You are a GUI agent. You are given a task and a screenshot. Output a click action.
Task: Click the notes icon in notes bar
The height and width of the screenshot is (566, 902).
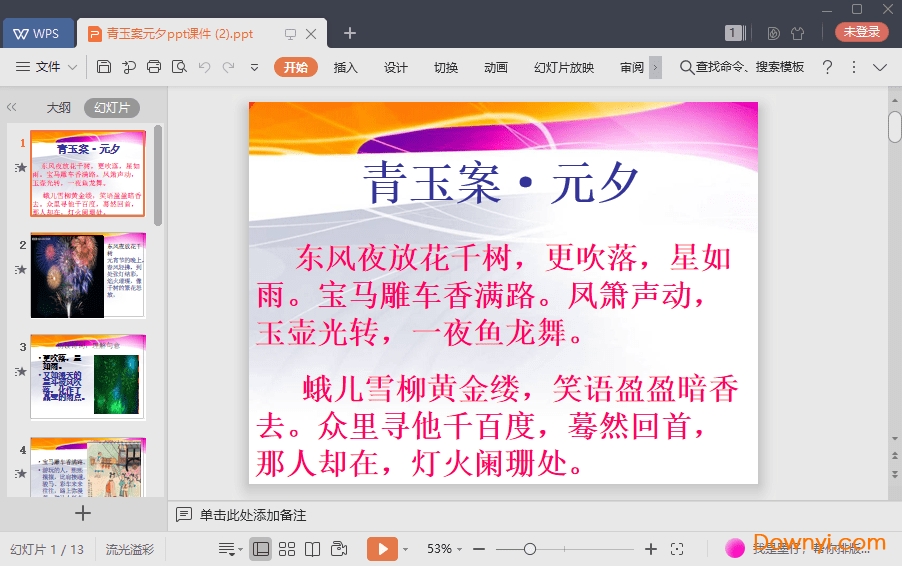click(x=184, y=514)
